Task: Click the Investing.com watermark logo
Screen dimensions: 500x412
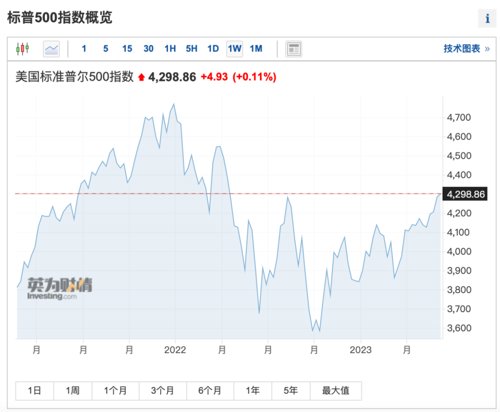Action: [59, 289]
